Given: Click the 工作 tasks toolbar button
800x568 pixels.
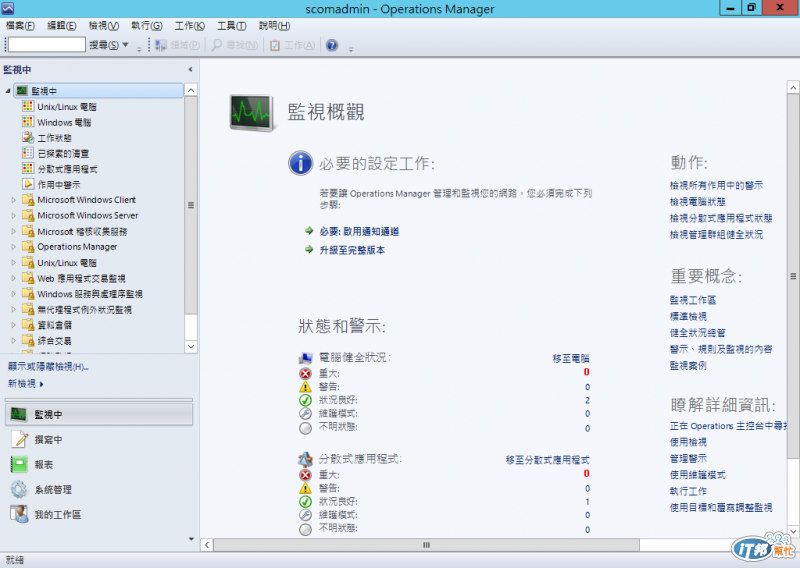Looking at the screenshot, I should click(x=292, y=45).
